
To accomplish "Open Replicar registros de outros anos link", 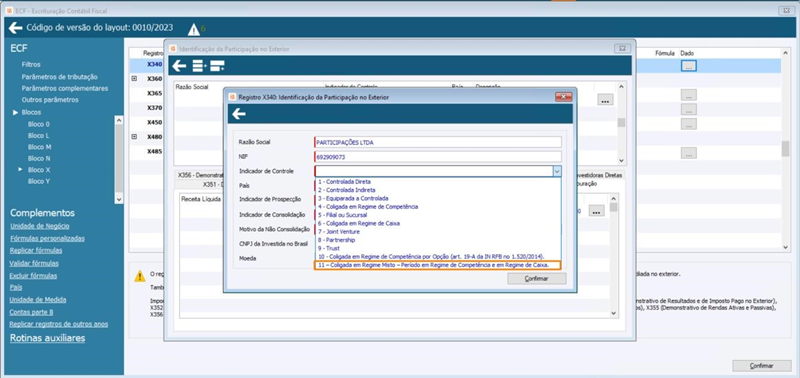I will [x=59, y=324].
